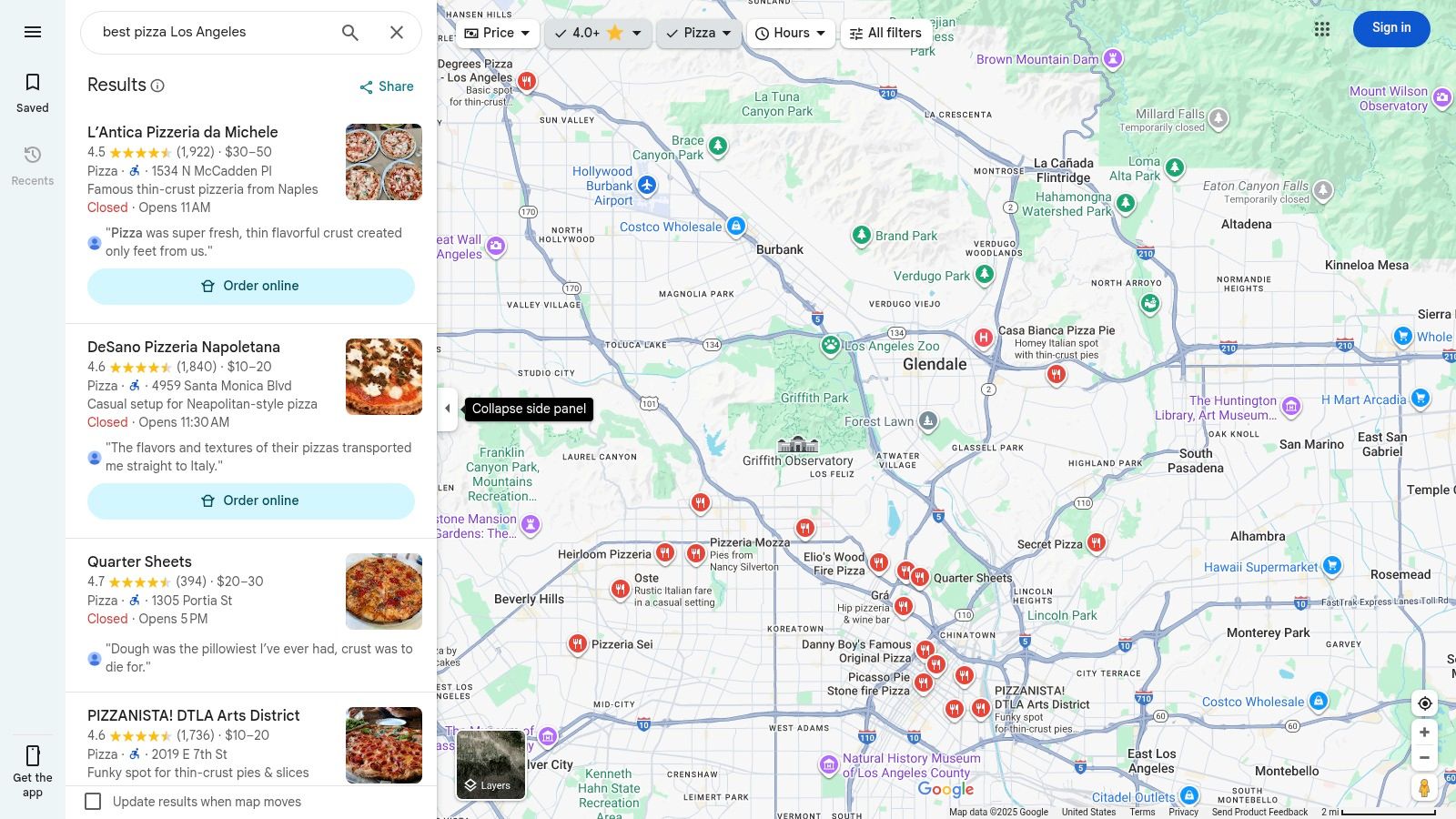The image size is (1456, 819).
Task: Open the Price filter dropdown
Action: [498, 33]
